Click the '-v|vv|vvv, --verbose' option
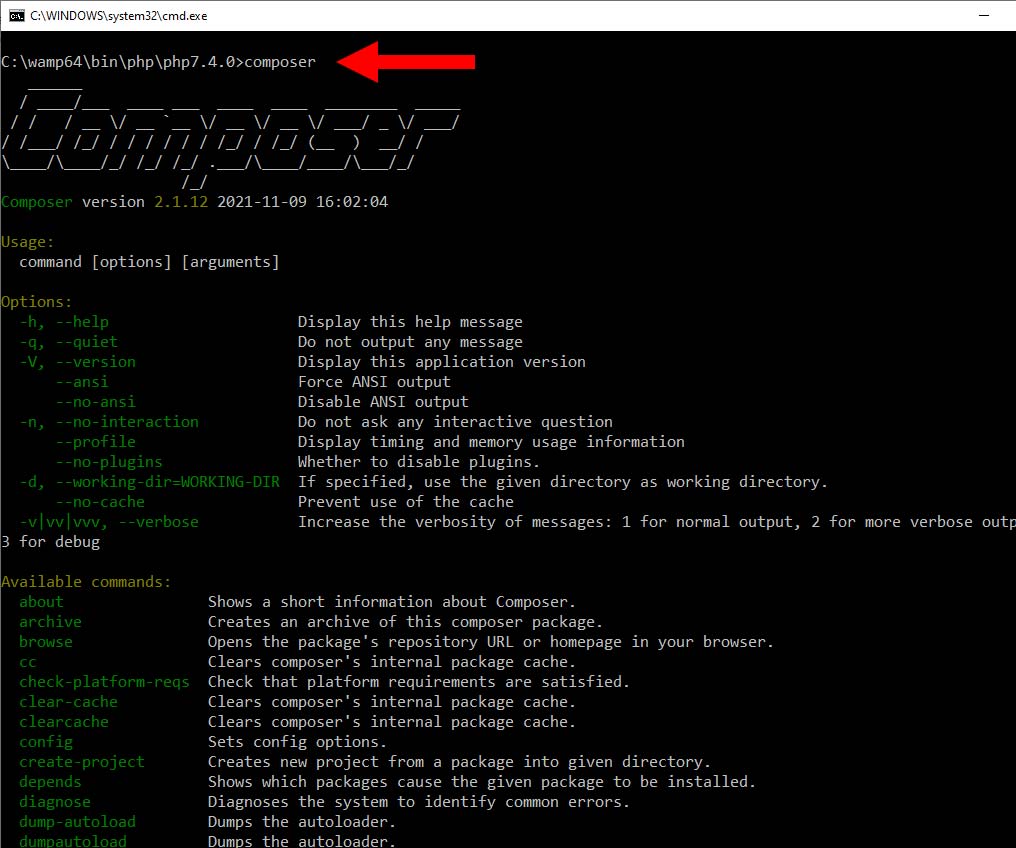 pyautogui.click(x=109, y=522)
